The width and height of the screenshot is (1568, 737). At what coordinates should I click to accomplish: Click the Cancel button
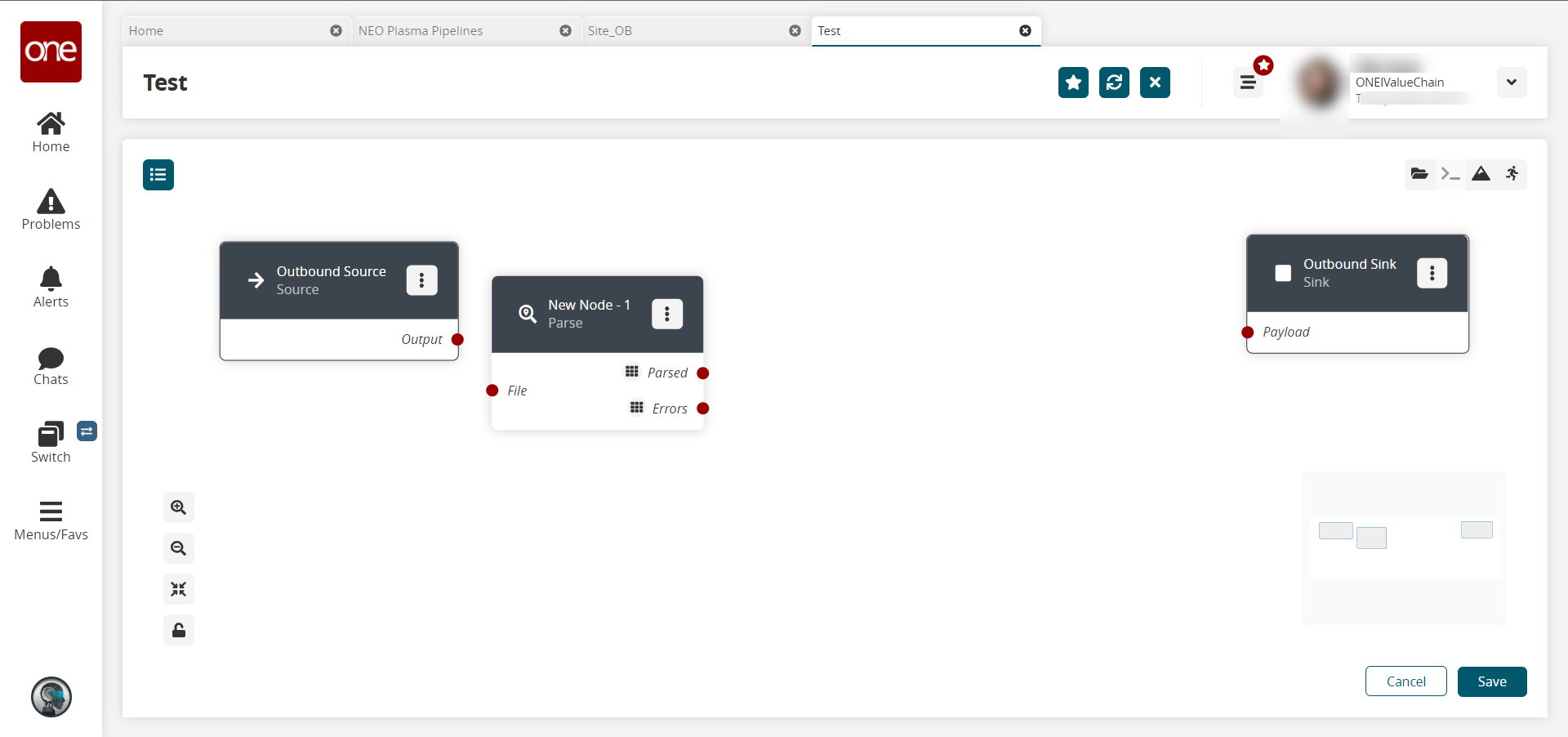[1406, 681]
